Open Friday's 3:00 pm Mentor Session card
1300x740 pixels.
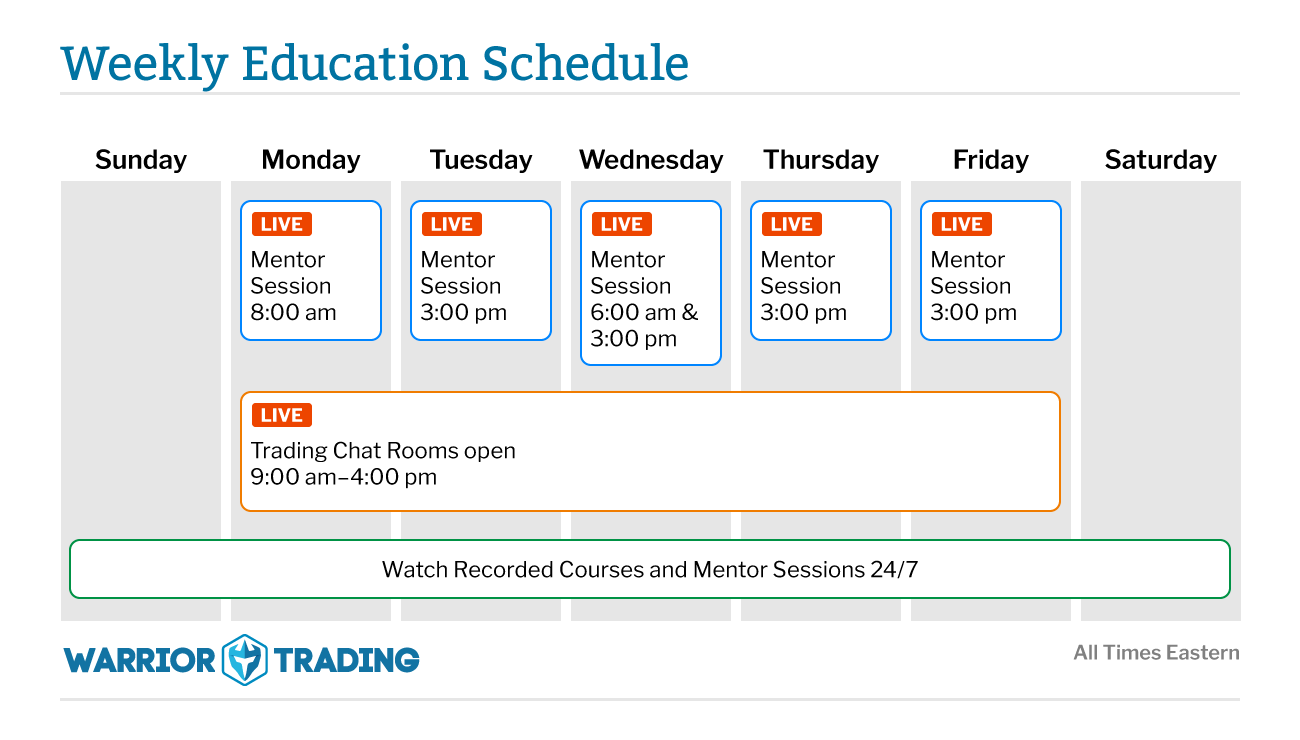991,271
